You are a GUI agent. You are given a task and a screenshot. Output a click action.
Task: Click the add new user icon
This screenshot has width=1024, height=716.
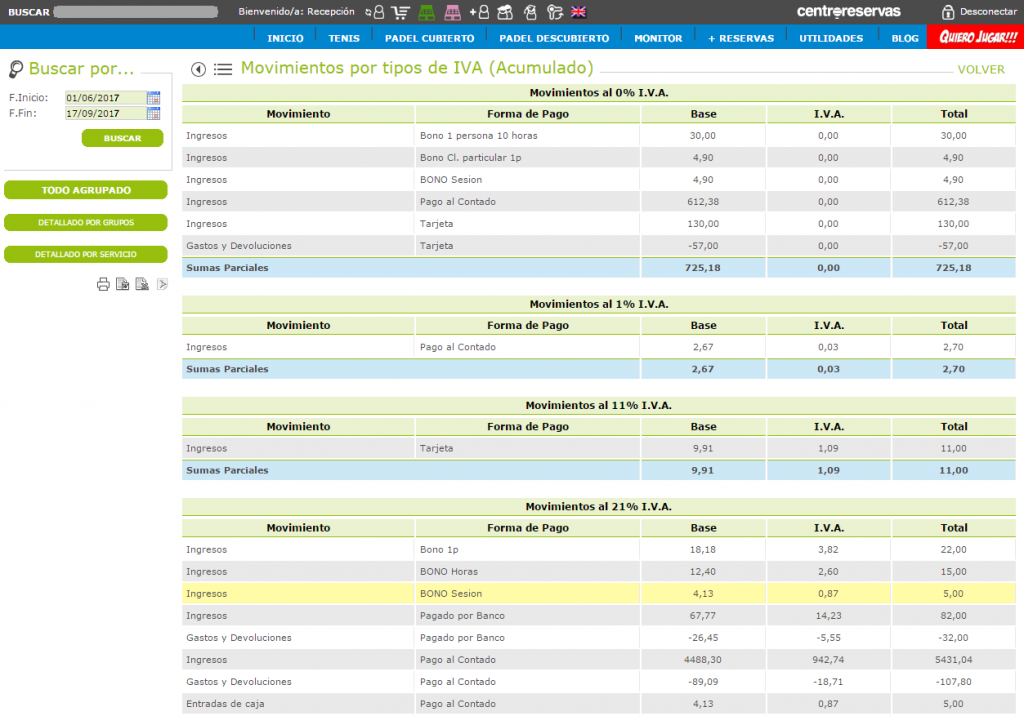[x=479, y=12]
